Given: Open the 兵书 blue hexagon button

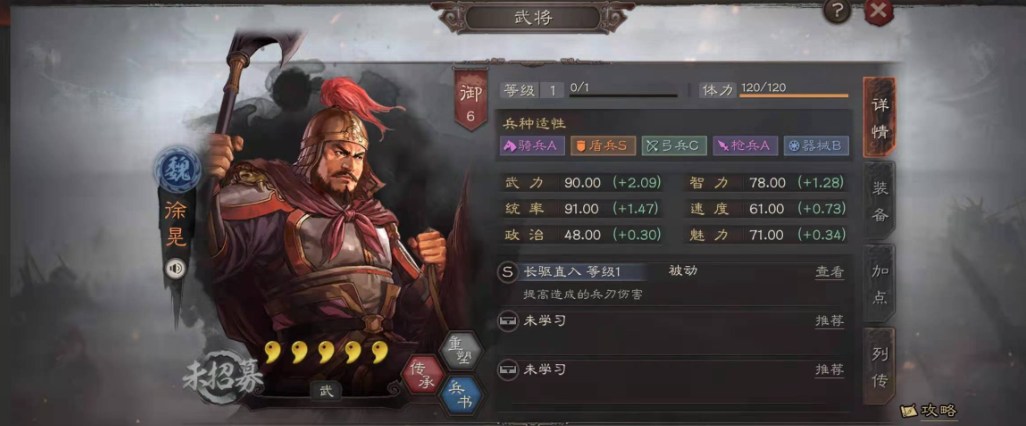Looking at the screenshot, I should pos(463,396).
